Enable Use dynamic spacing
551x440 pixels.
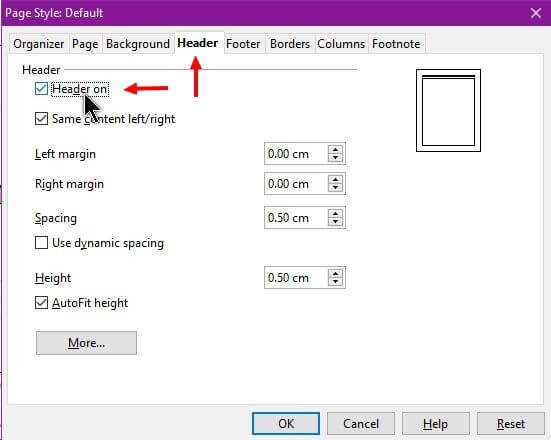(41, 242)
